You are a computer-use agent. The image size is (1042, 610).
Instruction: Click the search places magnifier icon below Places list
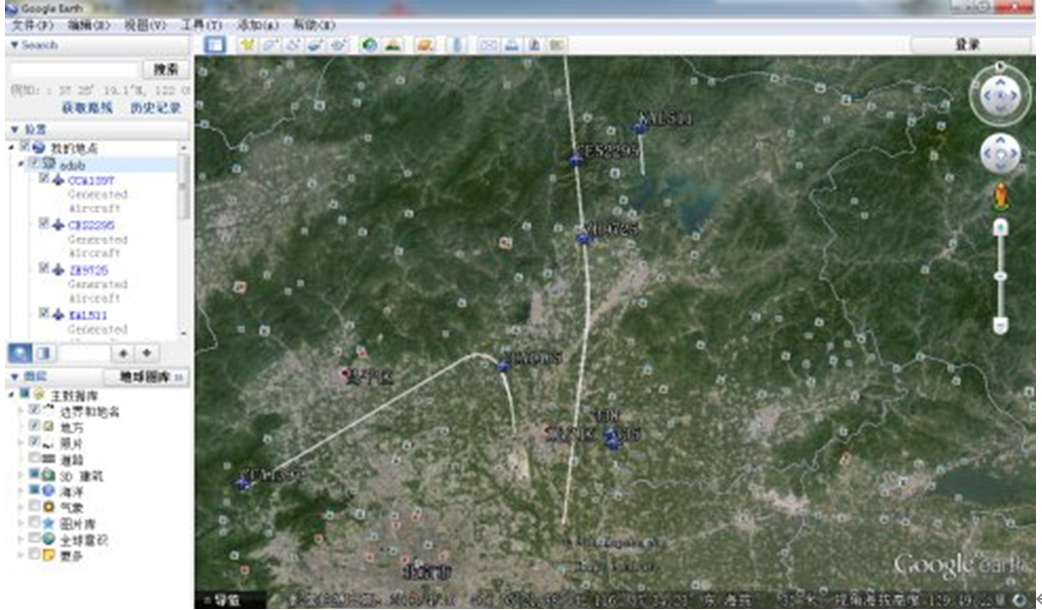tap(19, 353)
